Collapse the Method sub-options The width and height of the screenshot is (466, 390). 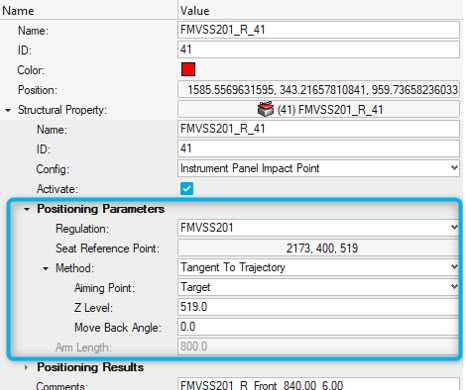46,268
